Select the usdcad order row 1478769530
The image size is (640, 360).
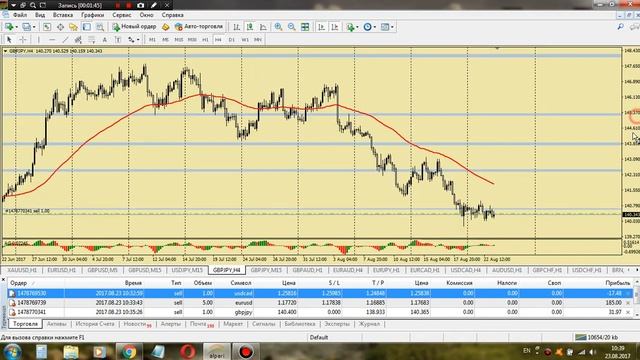click(x=320, y=293)
